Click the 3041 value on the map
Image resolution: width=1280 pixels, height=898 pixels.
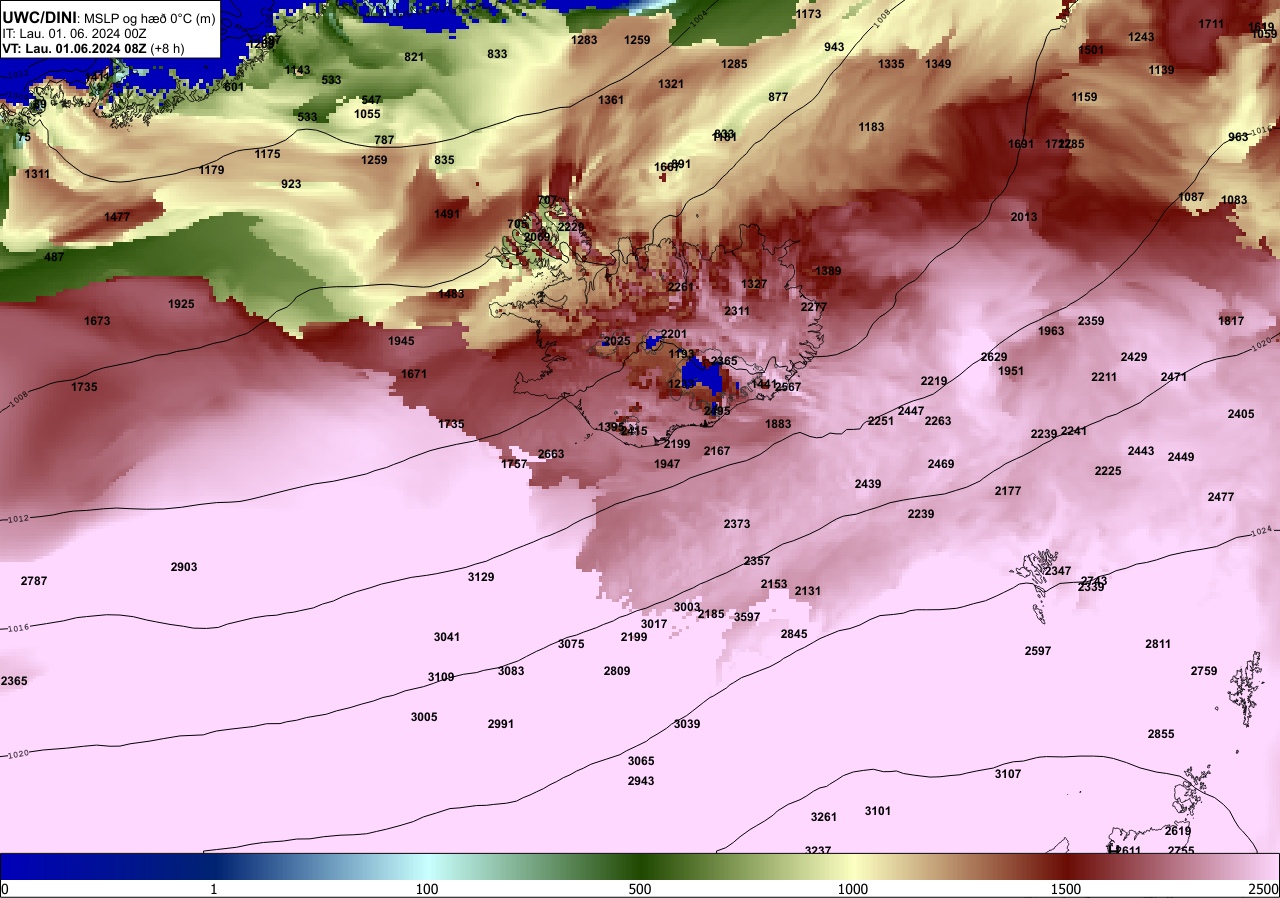447,637
